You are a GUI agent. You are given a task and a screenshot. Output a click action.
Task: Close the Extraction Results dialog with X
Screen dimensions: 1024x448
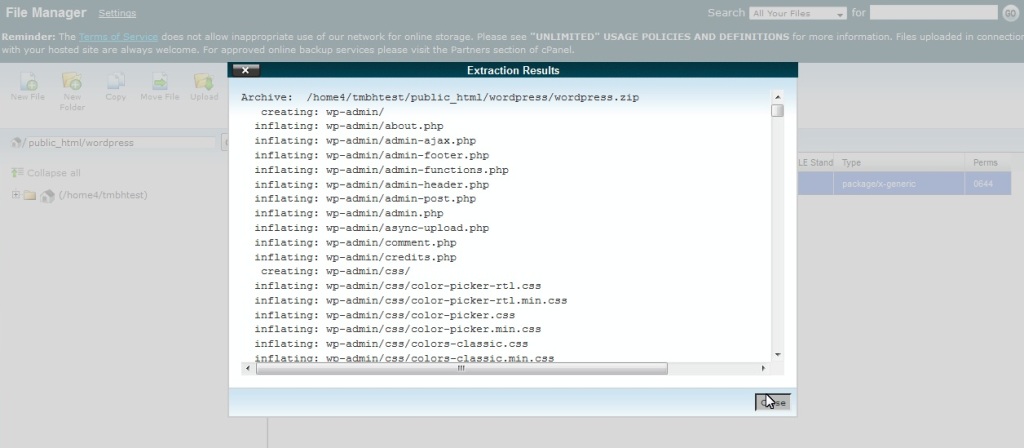click(x=246, y=71)
